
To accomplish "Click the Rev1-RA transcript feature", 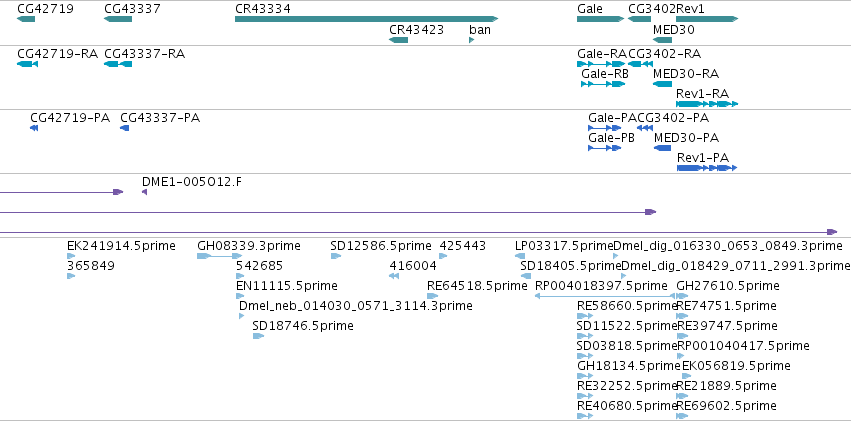I will point(707,104).
